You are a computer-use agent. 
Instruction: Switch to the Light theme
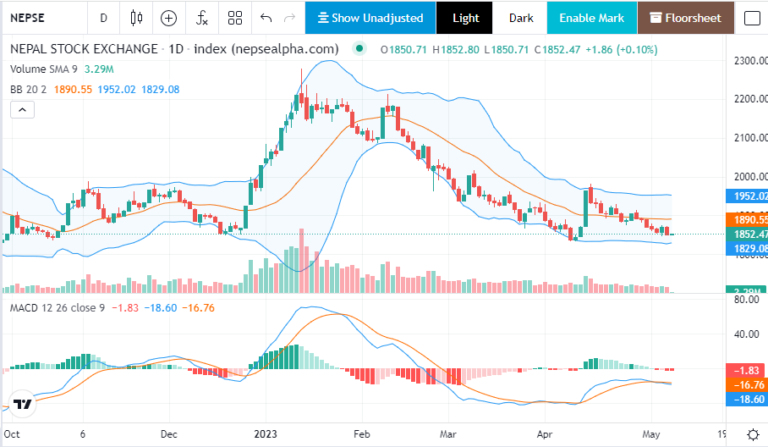pos(465,18)
